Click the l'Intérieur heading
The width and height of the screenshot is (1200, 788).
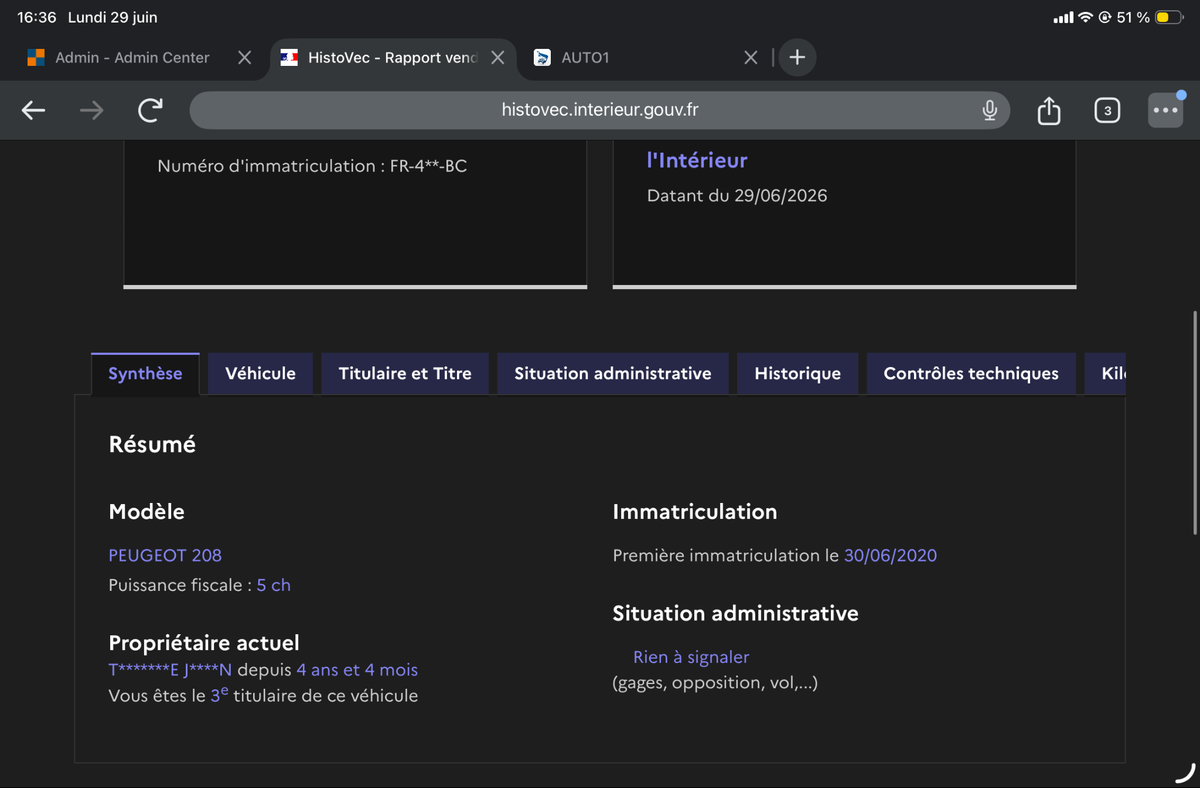[x=697, y=160]
